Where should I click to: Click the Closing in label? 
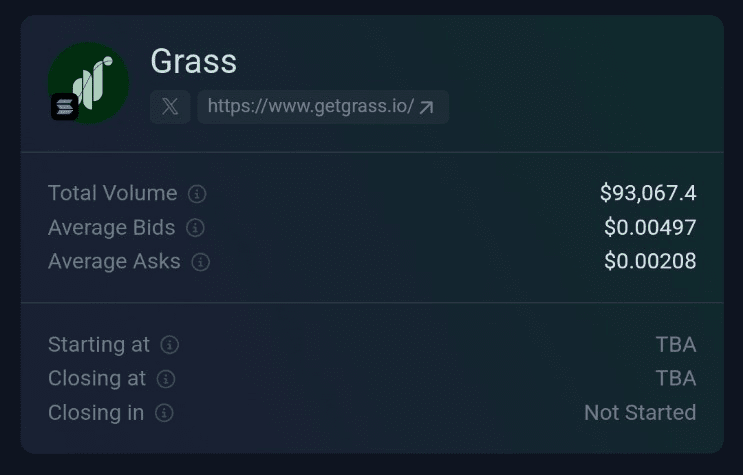coord(96,412)
